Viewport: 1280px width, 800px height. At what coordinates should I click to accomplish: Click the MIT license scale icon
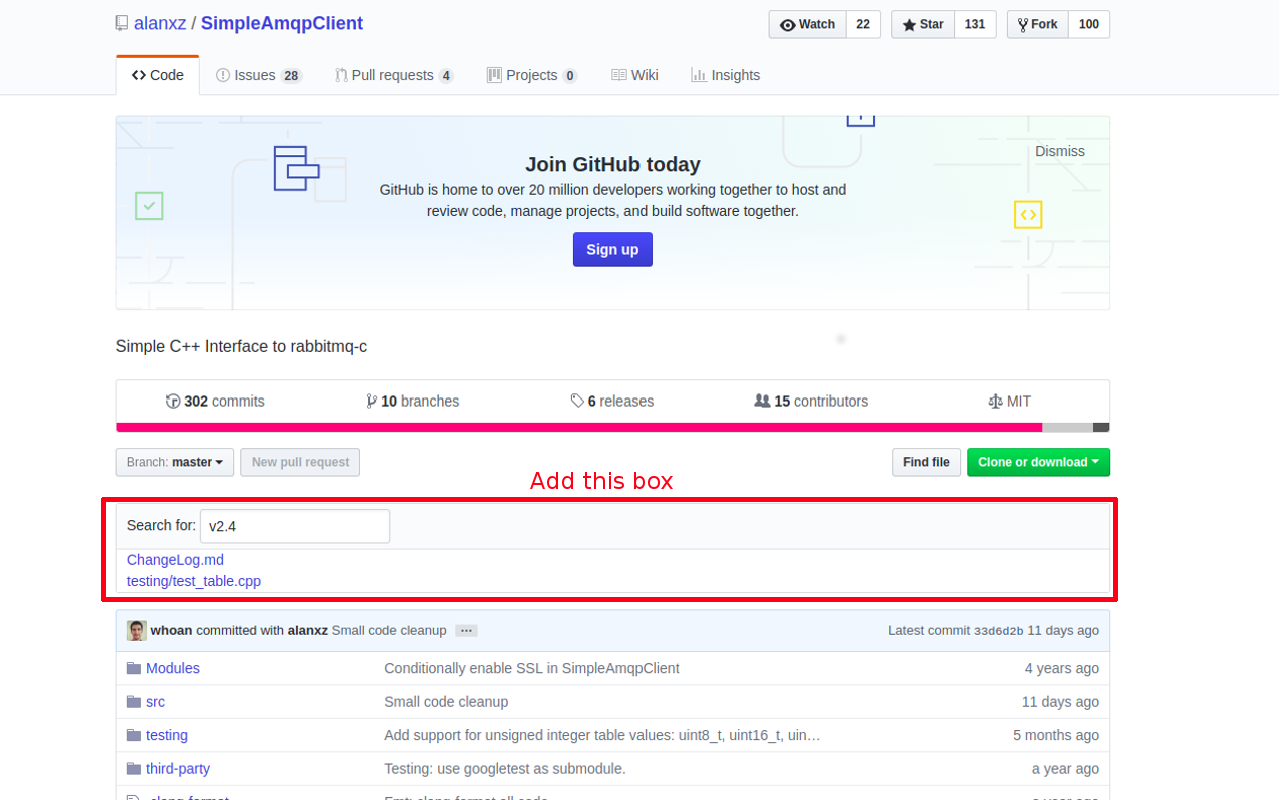994,401
